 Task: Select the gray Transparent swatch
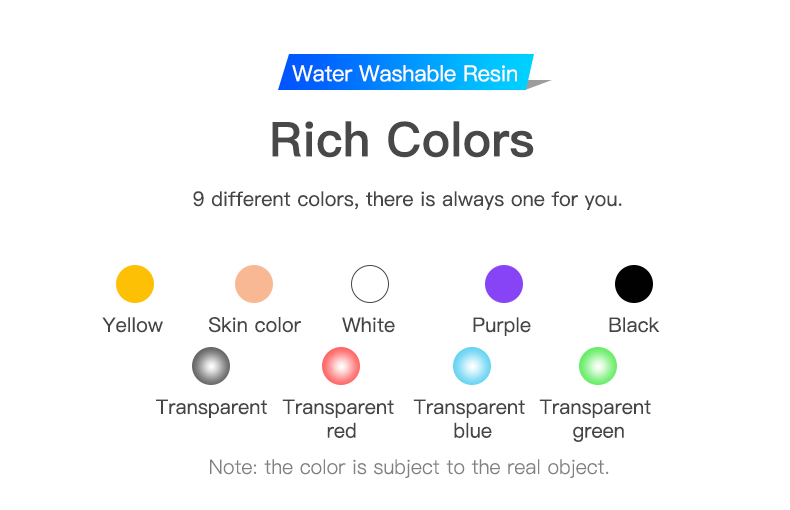211,366
